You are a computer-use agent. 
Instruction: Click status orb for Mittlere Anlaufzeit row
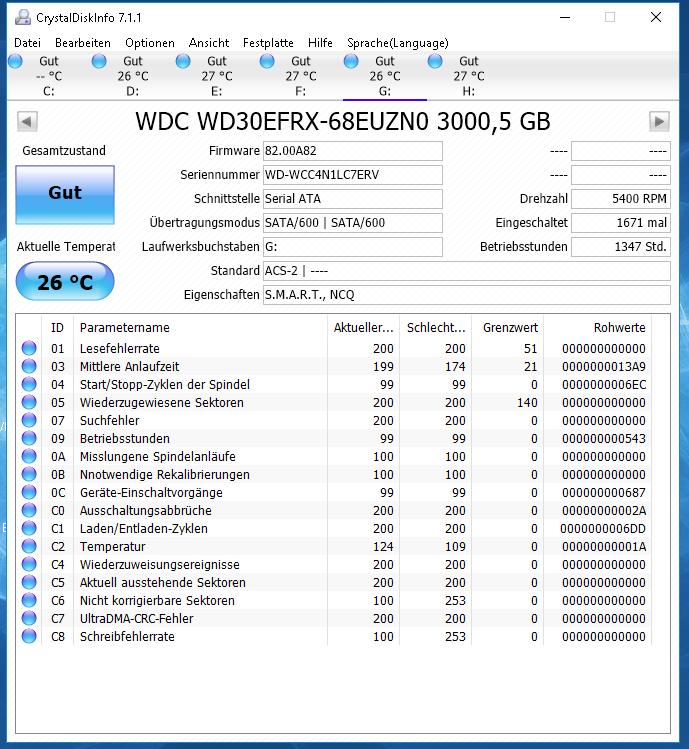(29, 366)
